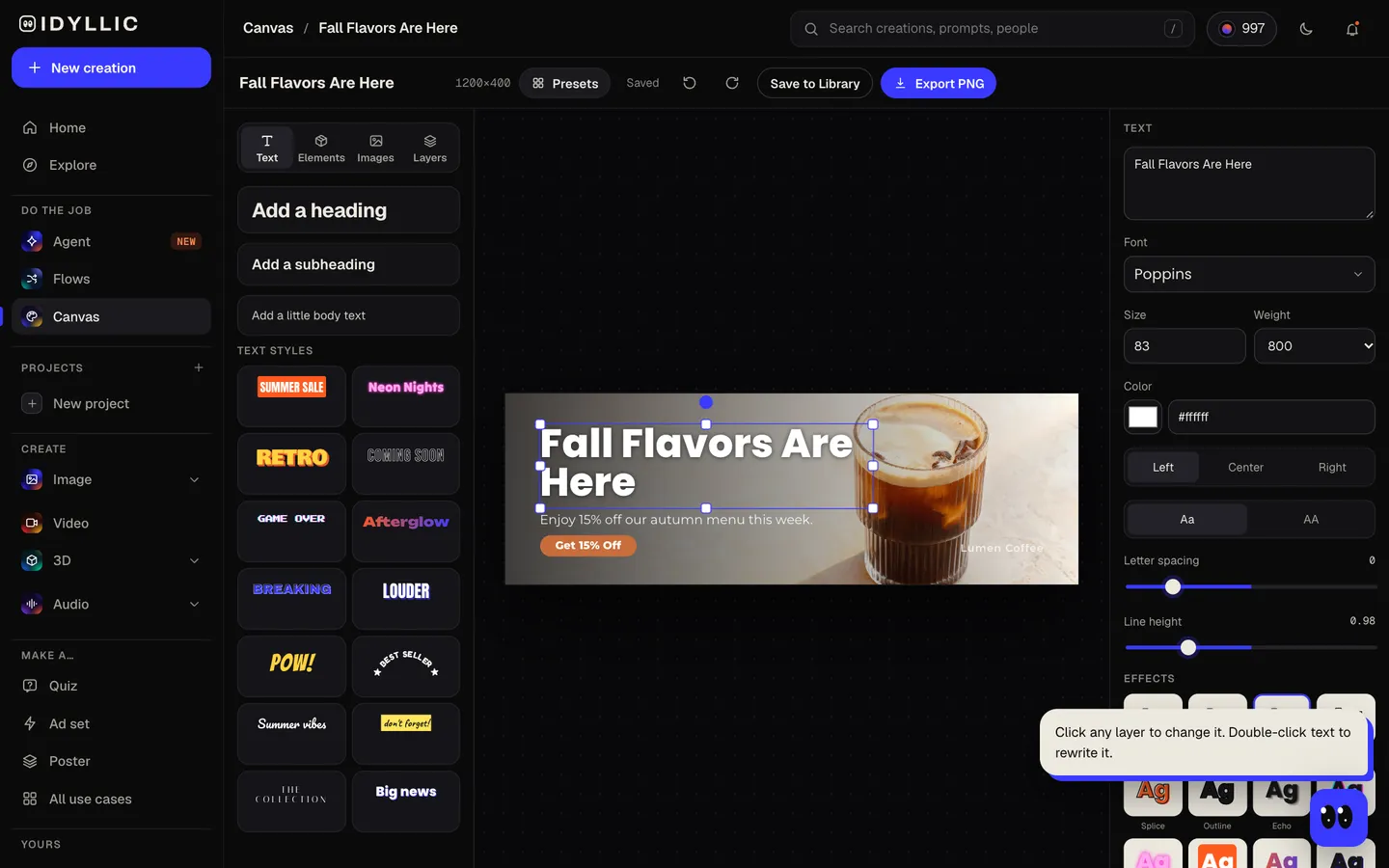
Task: Set text alignment to Right
Action: pos(1332,467)
